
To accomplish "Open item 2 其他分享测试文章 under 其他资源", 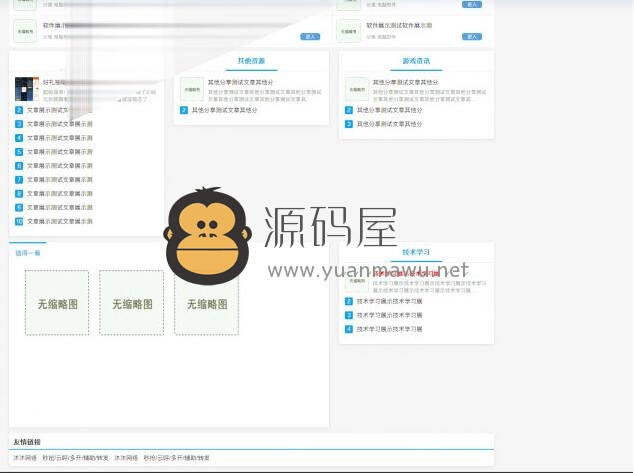I will (x=224, y=110).
